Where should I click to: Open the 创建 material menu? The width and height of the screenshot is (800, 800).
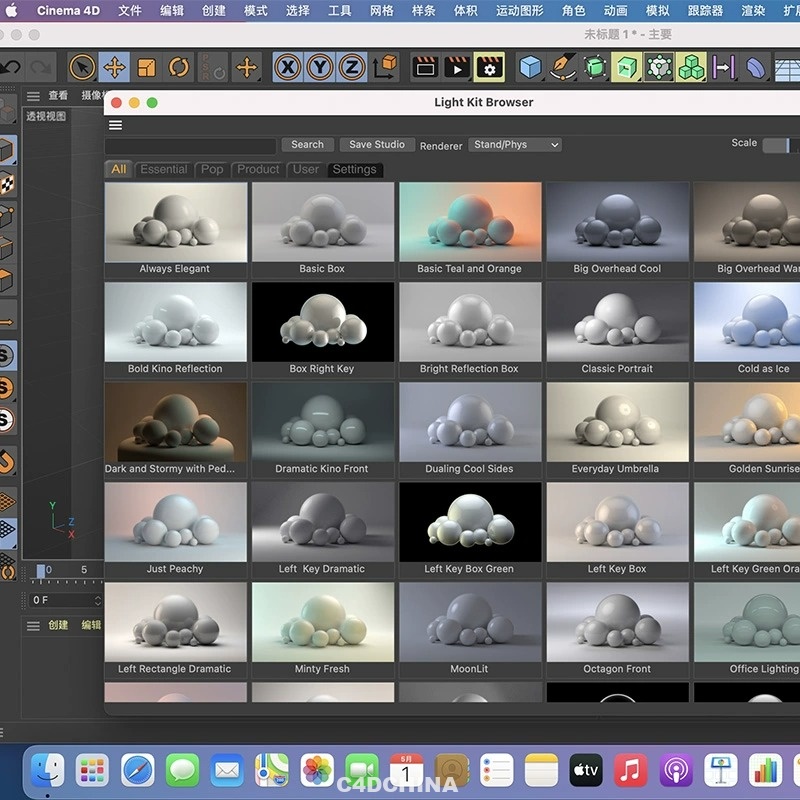(58, 625)
